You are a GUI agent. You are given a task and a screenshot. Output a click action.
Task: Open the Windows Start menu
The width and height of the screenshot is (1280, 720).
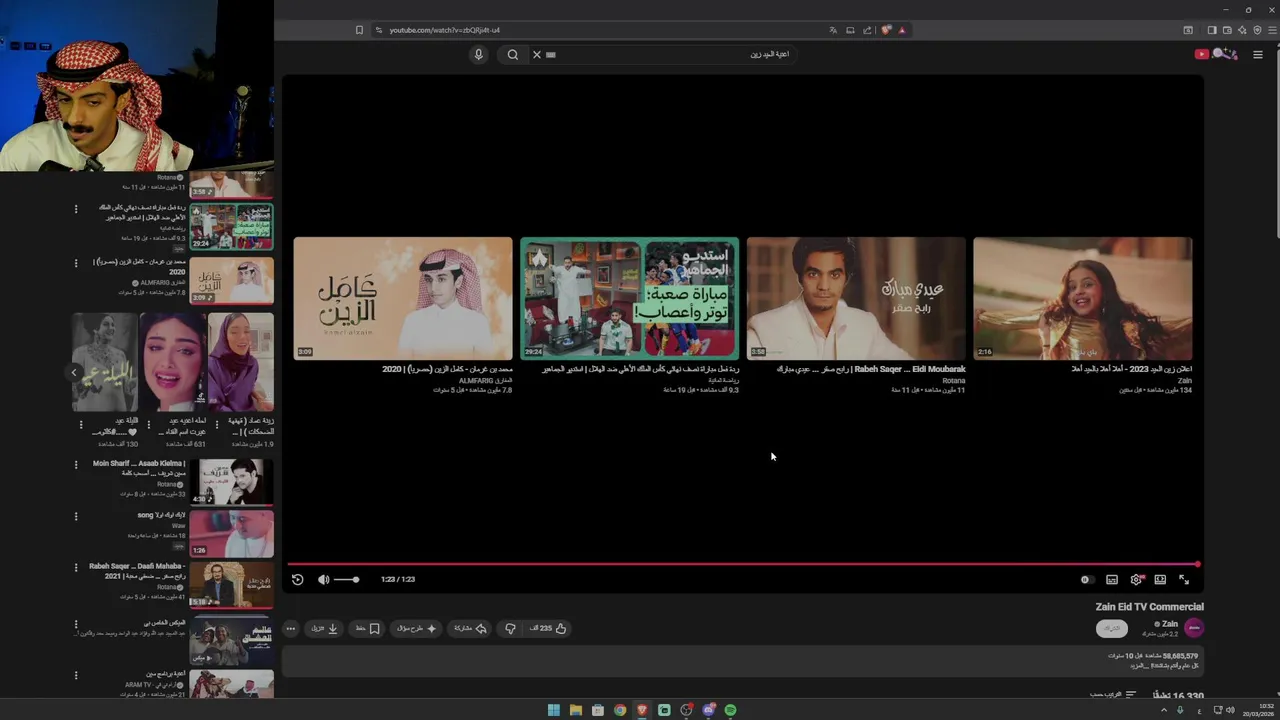tap(553, 710)
